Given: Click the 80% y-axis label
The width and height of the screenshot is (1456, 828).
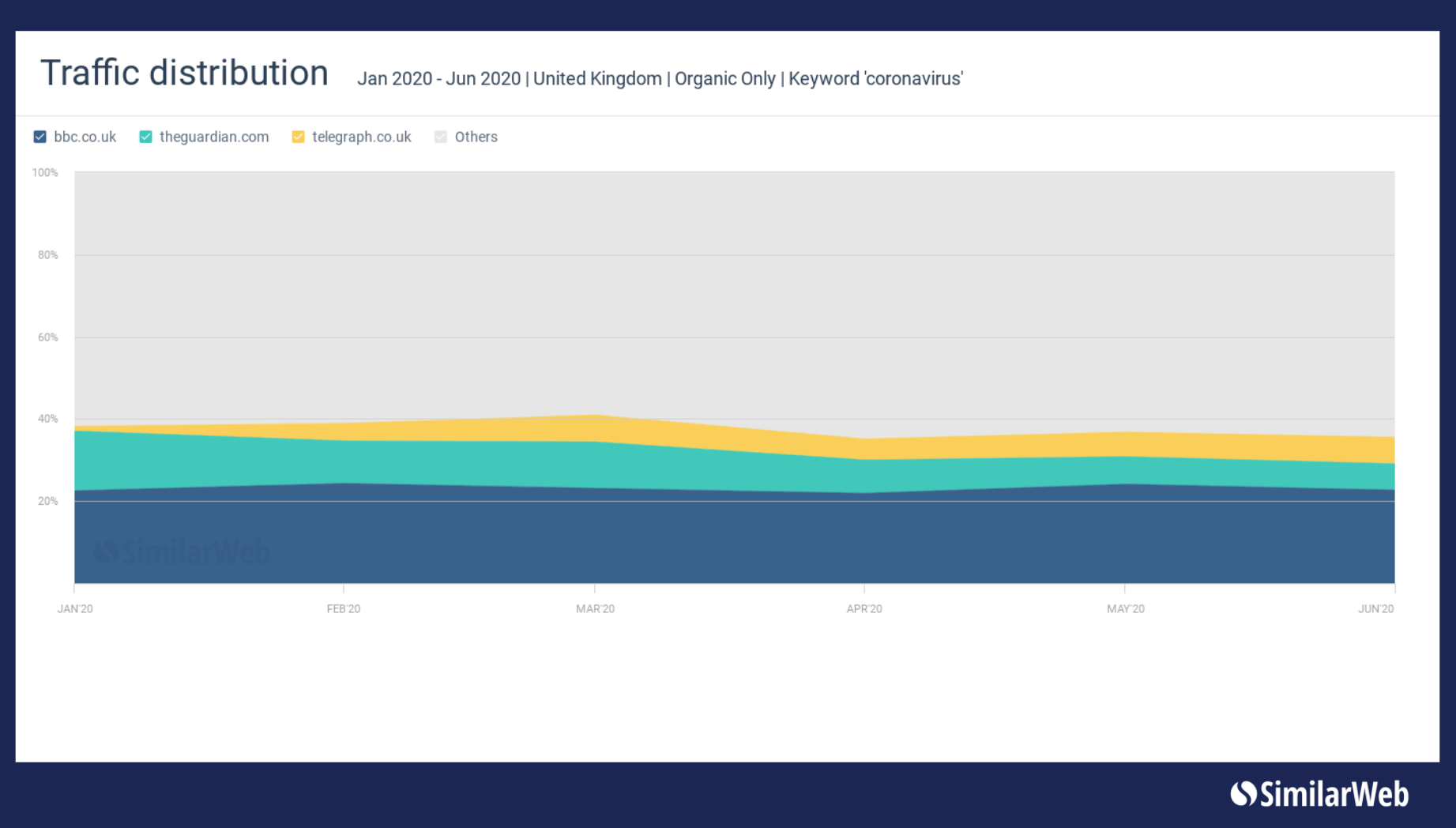Looking at the screenshot, I should (x=47, y=254).
